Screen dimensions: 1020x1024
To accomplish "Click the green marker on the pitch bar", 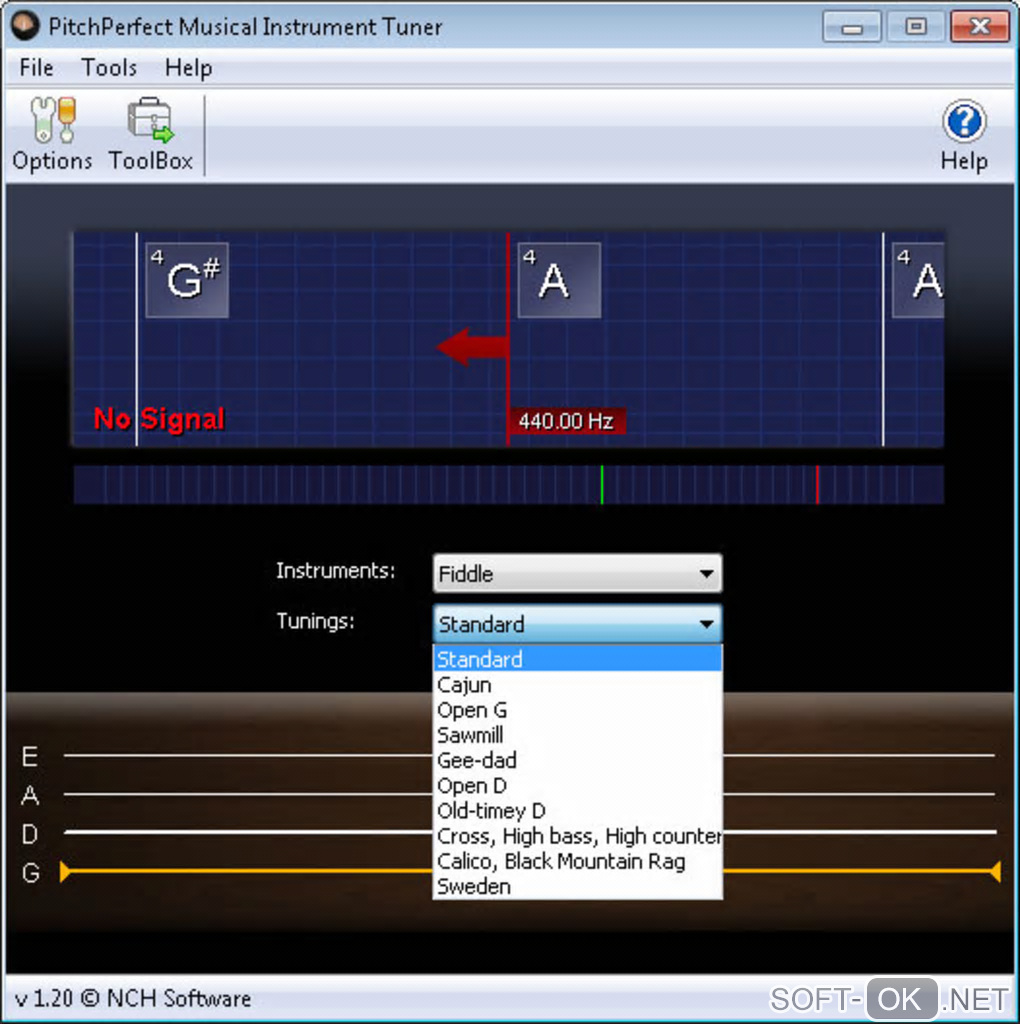I will (x=601, y=485).
